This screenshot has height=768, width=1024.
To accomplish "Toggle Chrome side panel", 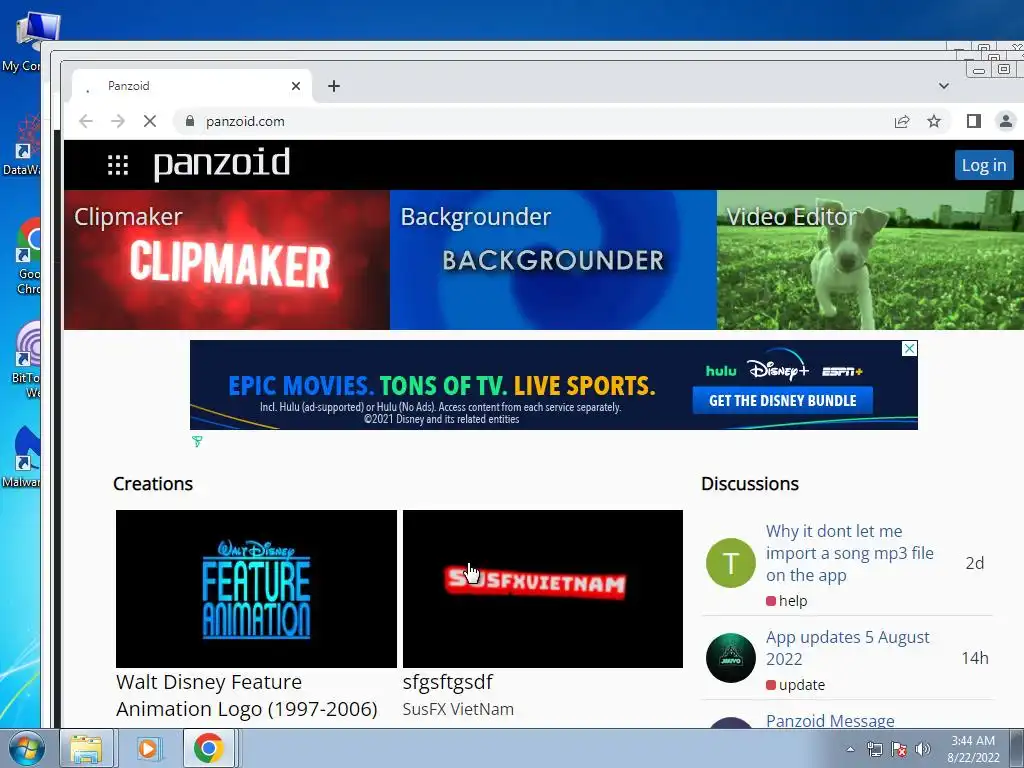I will 974,121.
